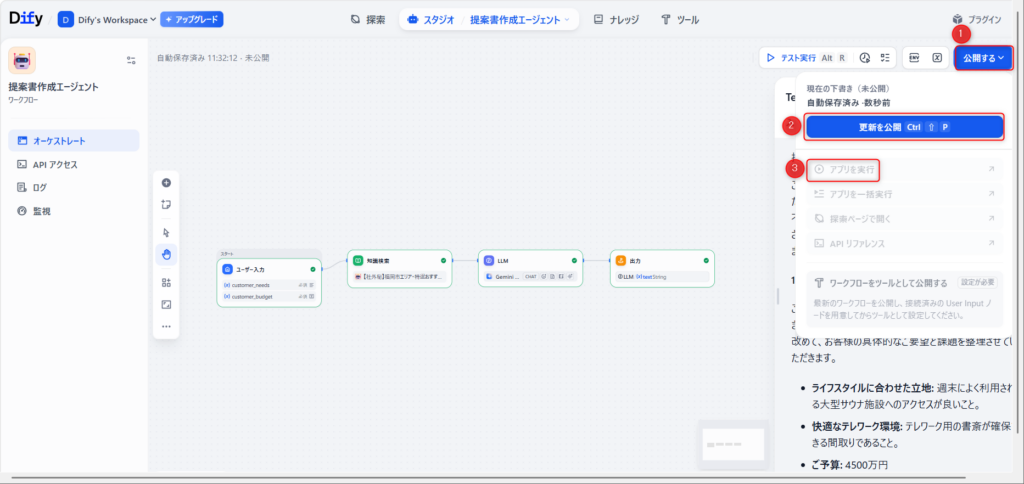Open the ENV environment variables button
The height and width of the screenshot is (484, 1024).
tap(914, 58)
